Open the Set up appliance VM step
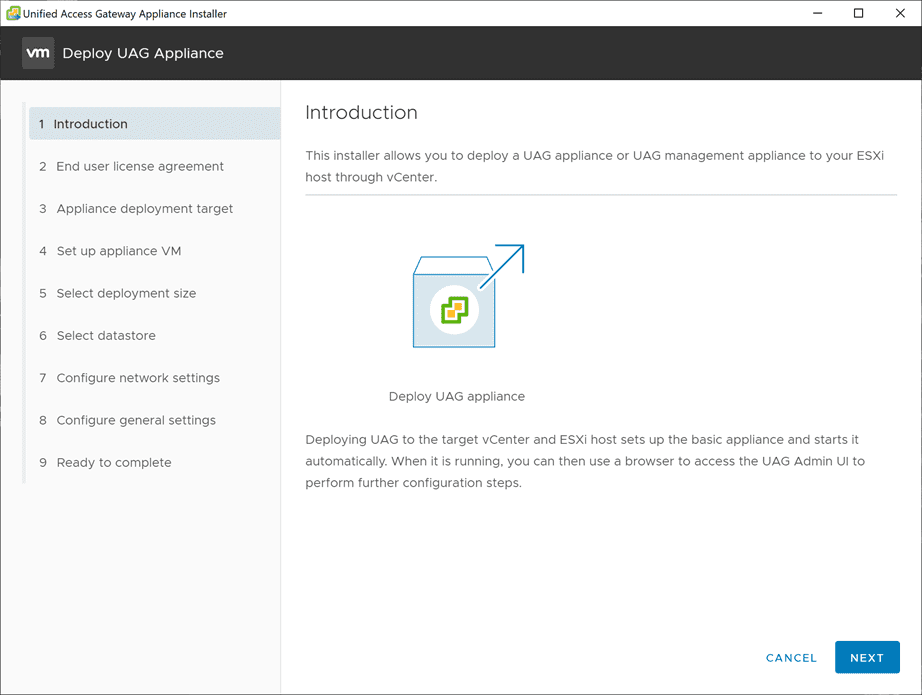 click(119, 251)
